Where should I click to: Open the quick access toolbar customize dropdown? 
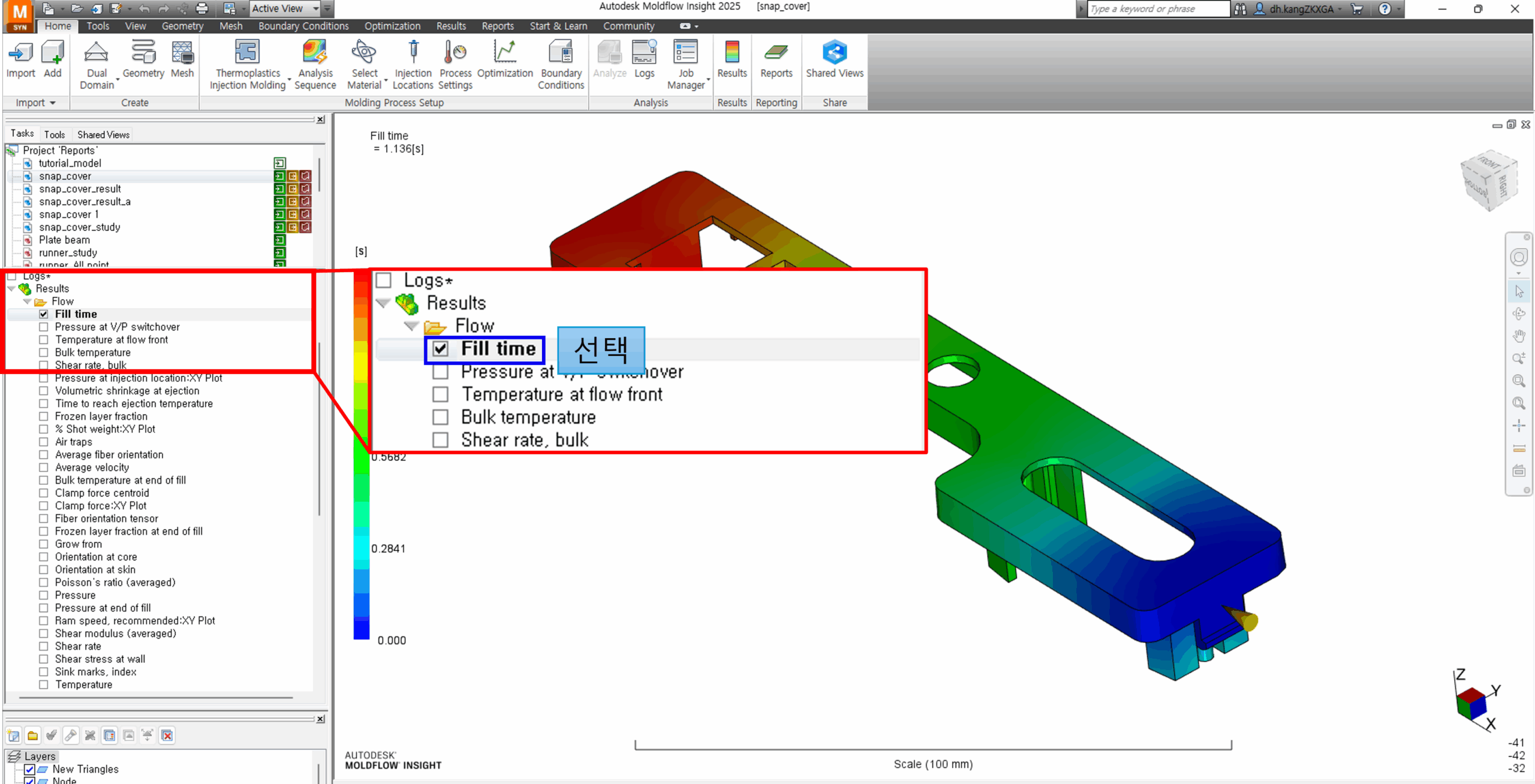(x=327, y=8)
